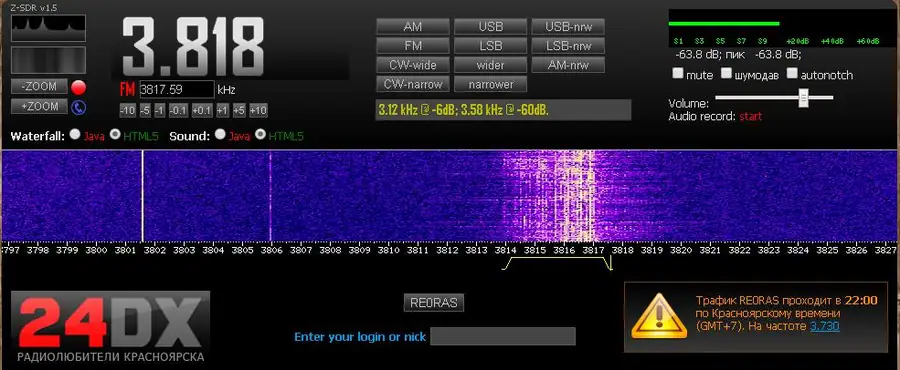Step frequency down by -5
Viewport: 900px width, 370px height.
pyautogui.click(x=145, y=111)
